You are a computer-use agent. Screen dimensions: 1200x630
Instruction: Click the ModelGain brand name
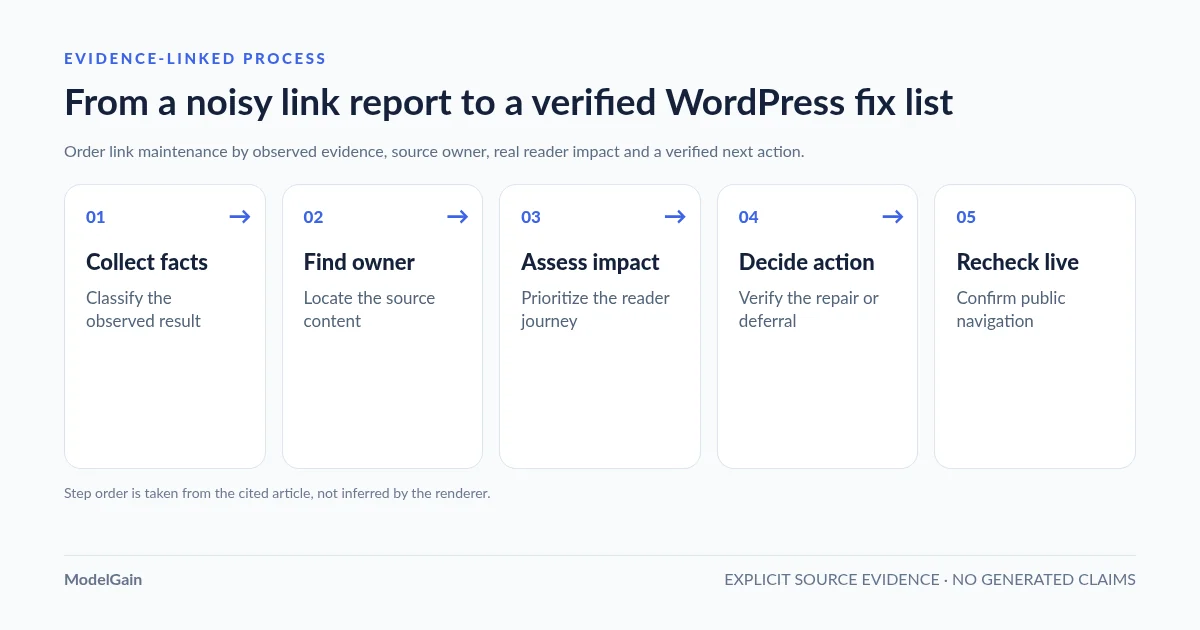[x=103, y=579]
